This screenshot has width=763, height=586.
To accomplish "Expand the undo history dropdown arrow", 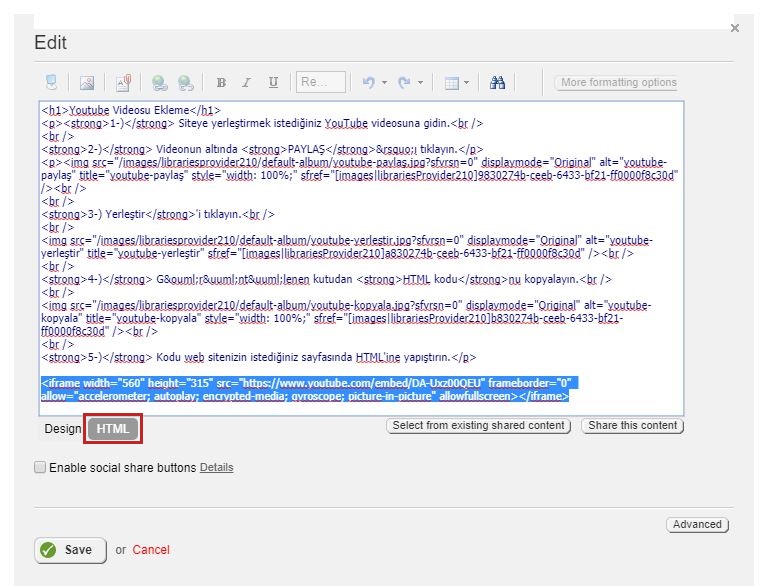I will coord(384,83).
